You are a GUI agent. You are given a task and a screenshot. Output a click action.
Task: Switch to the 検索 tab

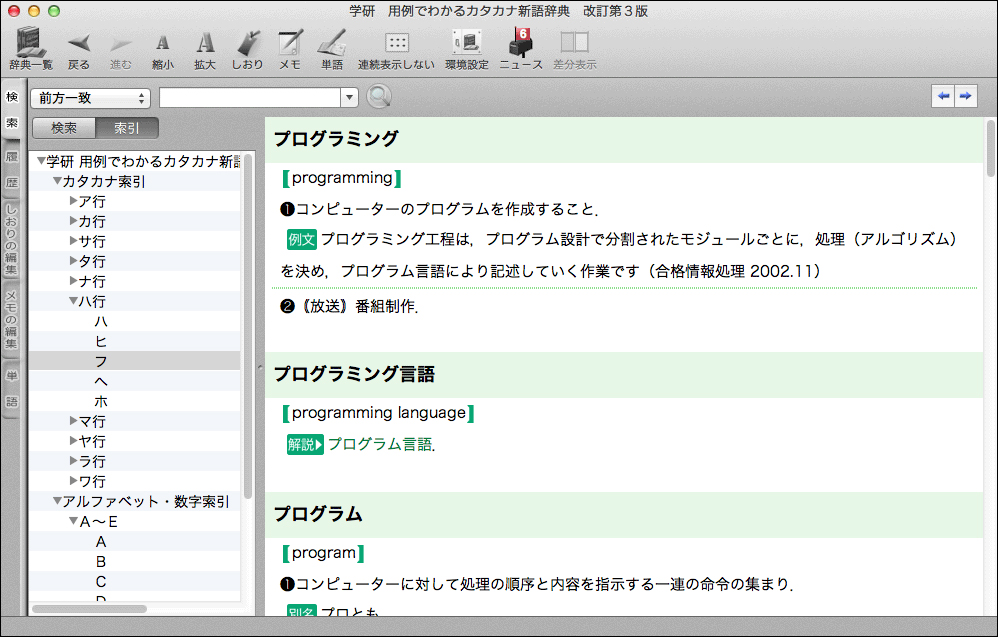tap(64, 128)
